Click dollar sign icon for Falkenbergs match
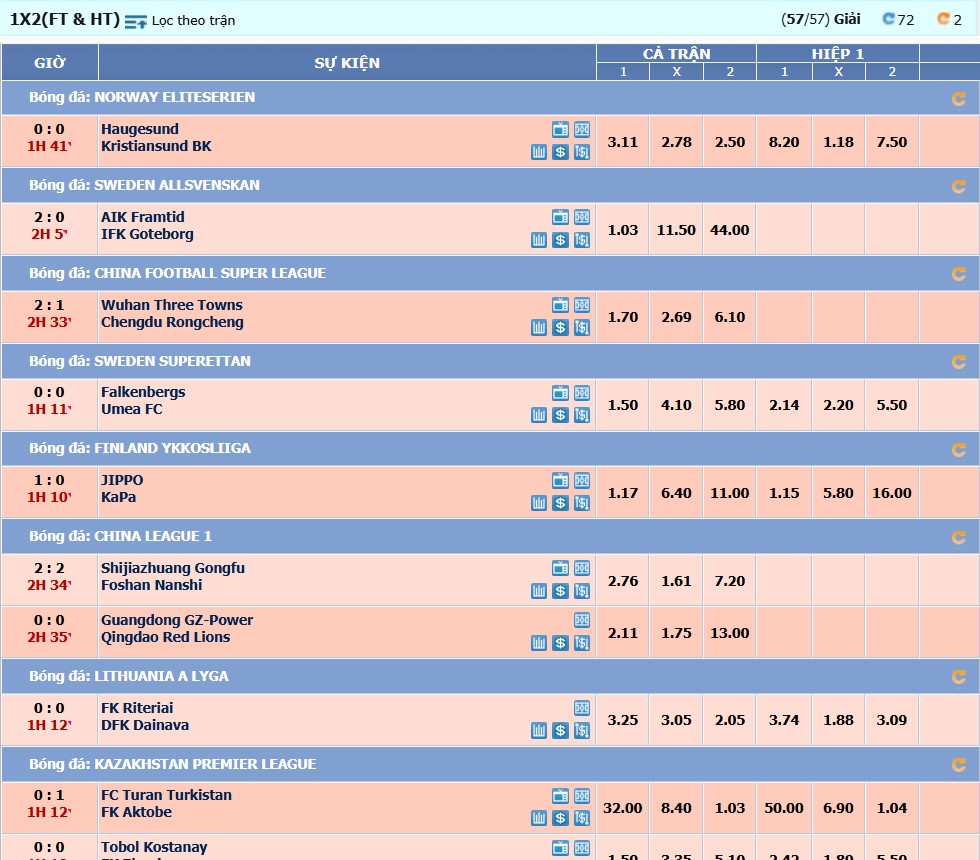Viewport: 980px width, 860px height. tap(560, 415)
